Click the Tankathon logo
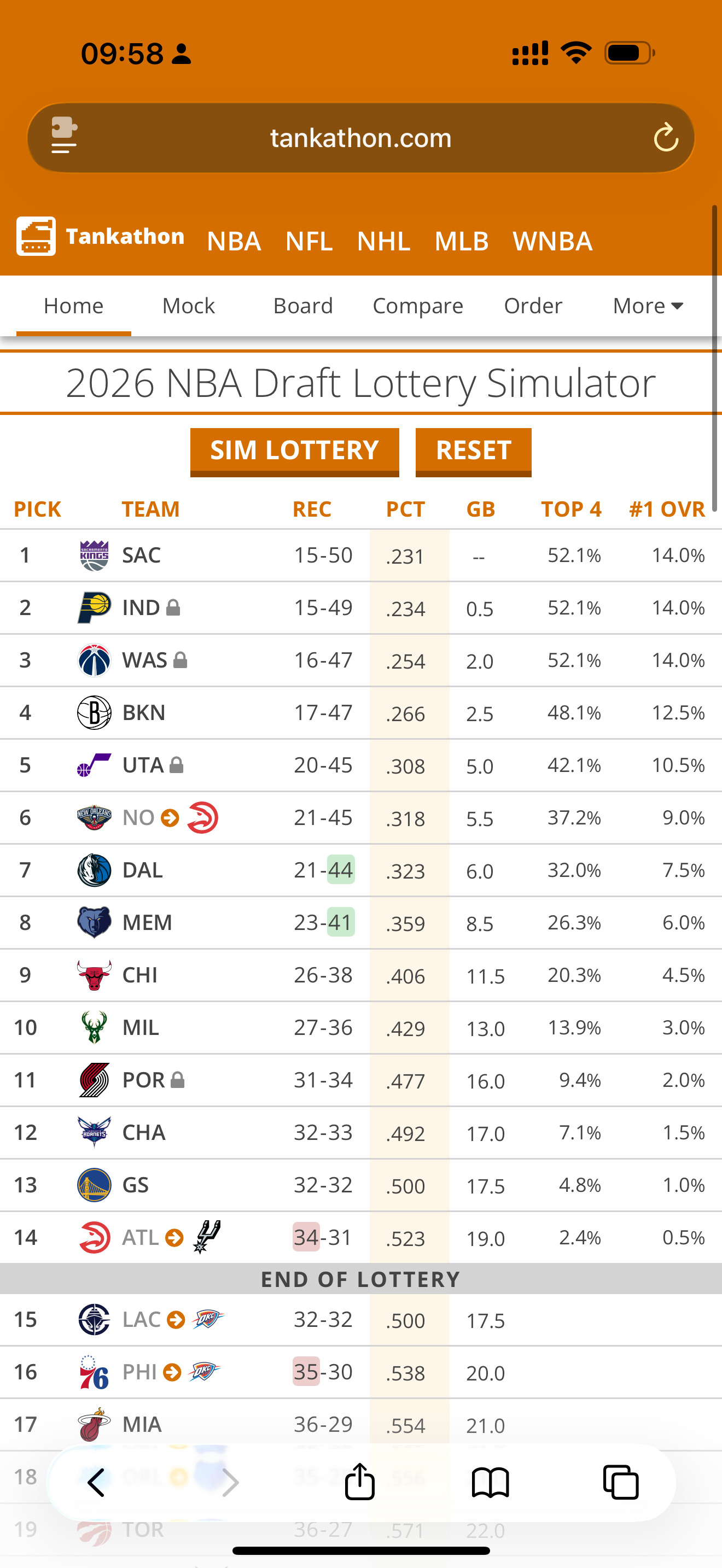Image resolution: width=722 pixels, height=1568 pixels. coord(37,236)
